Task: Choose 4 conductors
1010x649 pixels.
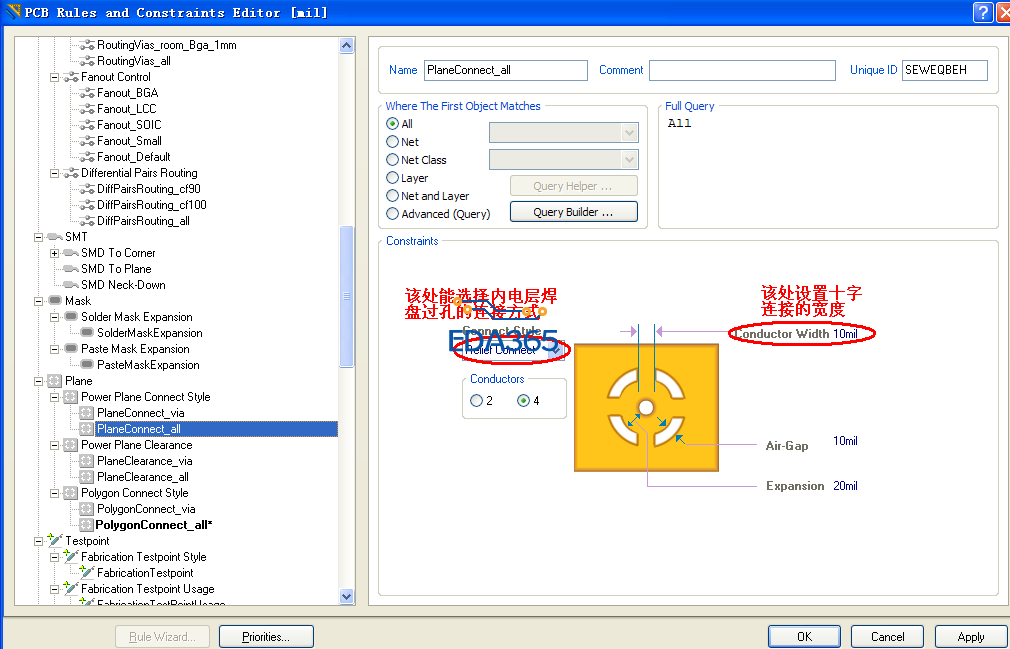Action: (x=524, y=400)
